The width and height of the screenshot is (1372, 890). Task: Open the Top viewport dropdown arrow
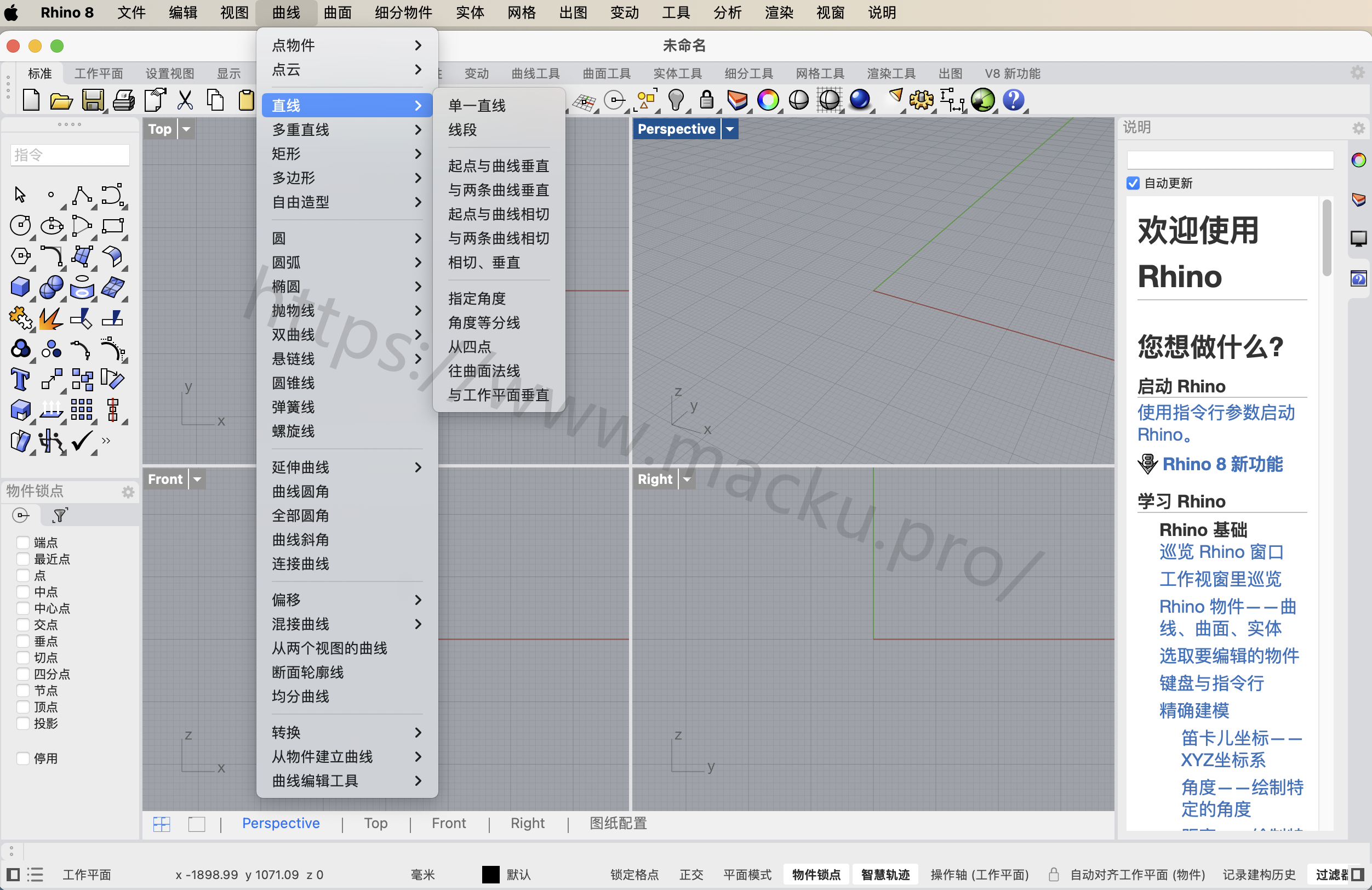coord(186,129)
